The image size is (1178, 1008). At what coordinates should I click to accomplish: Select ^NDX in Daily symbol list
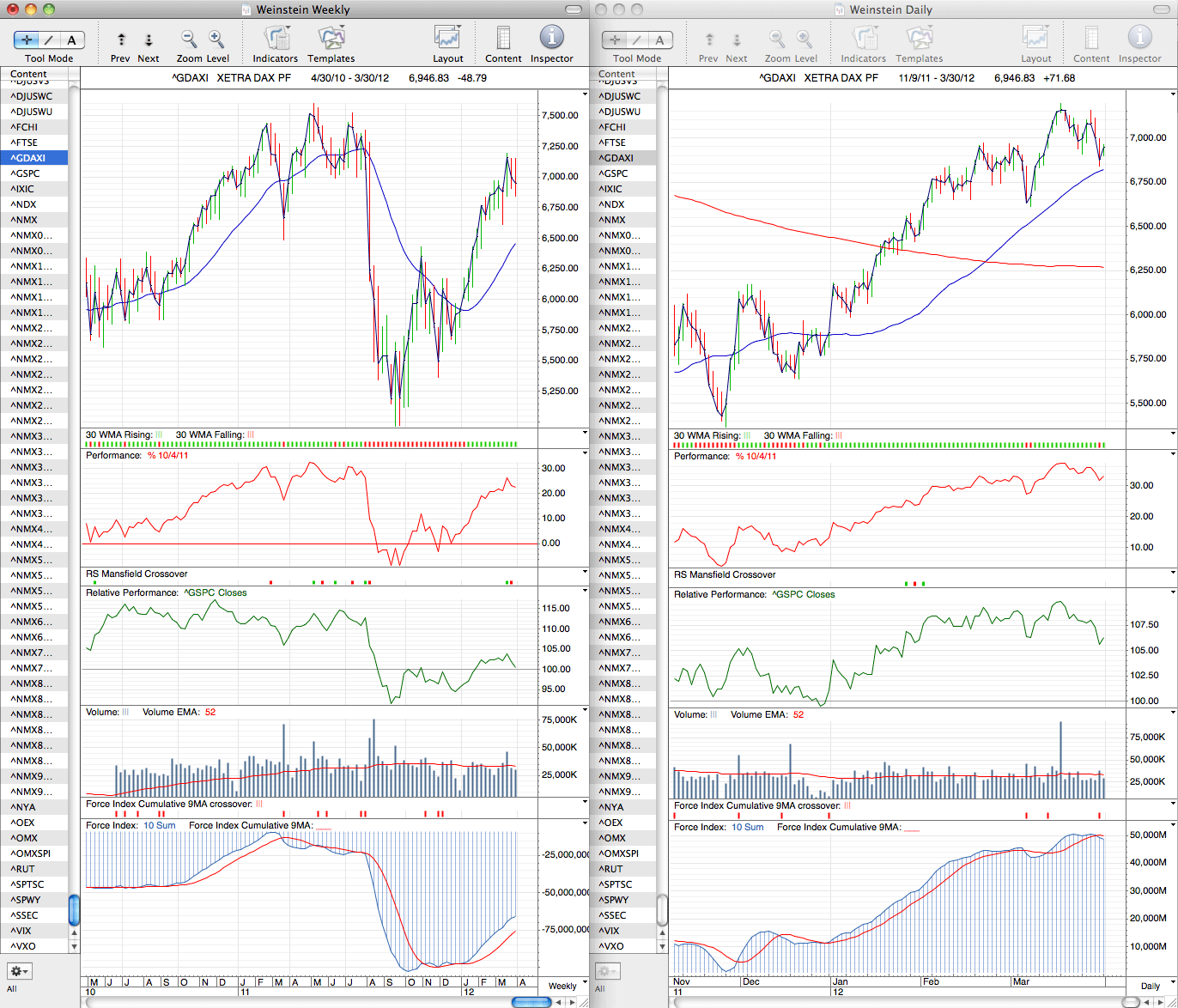[x=622, y=204]
